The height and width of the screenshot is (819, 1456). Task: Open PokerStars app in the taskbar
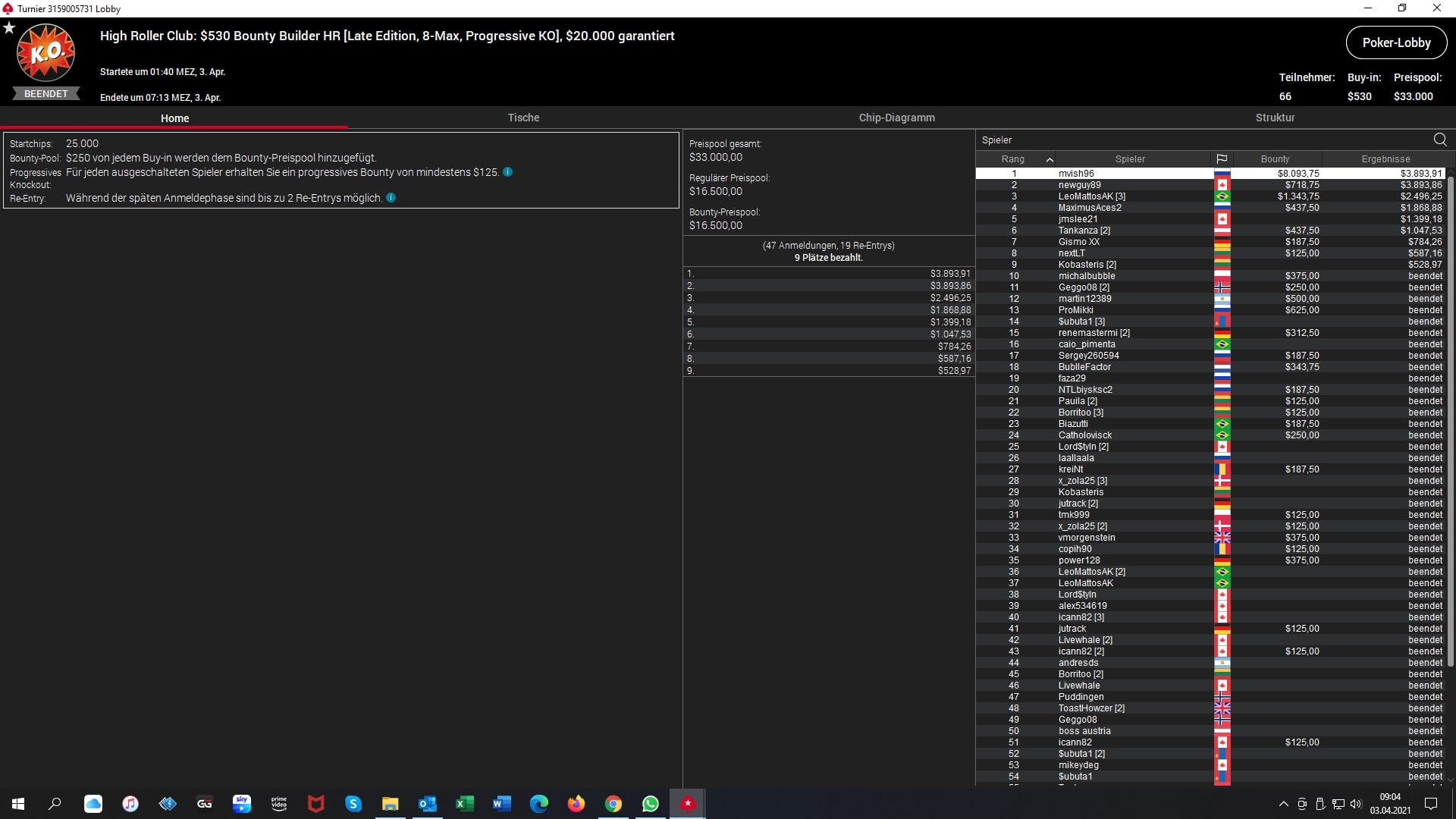(687, 804)
